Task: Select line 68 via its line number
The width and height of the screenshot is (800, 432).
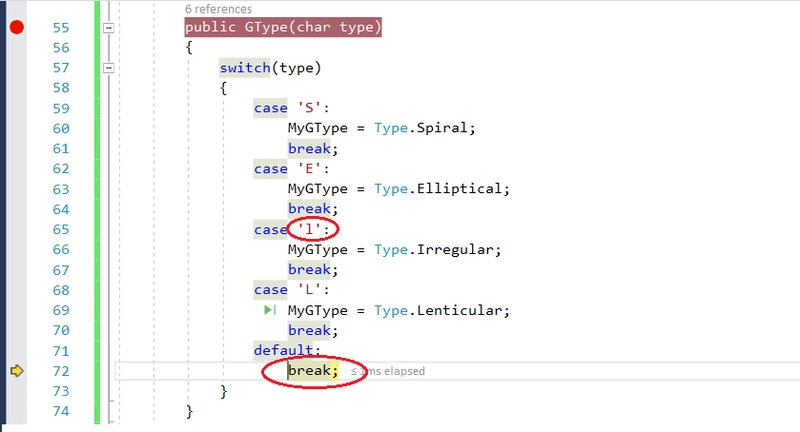Action: point(60,290)
